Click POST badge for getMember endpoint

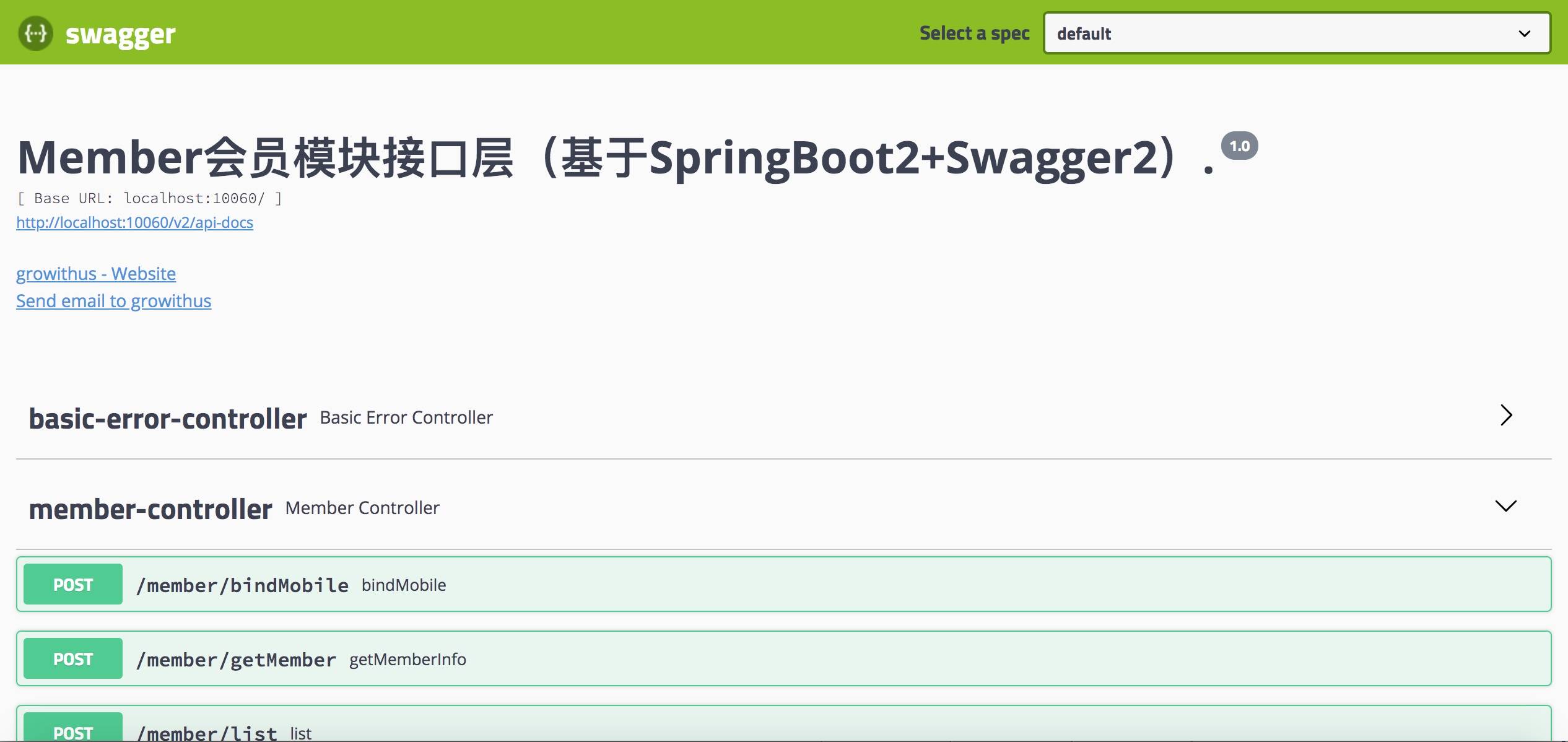(73, 659)
